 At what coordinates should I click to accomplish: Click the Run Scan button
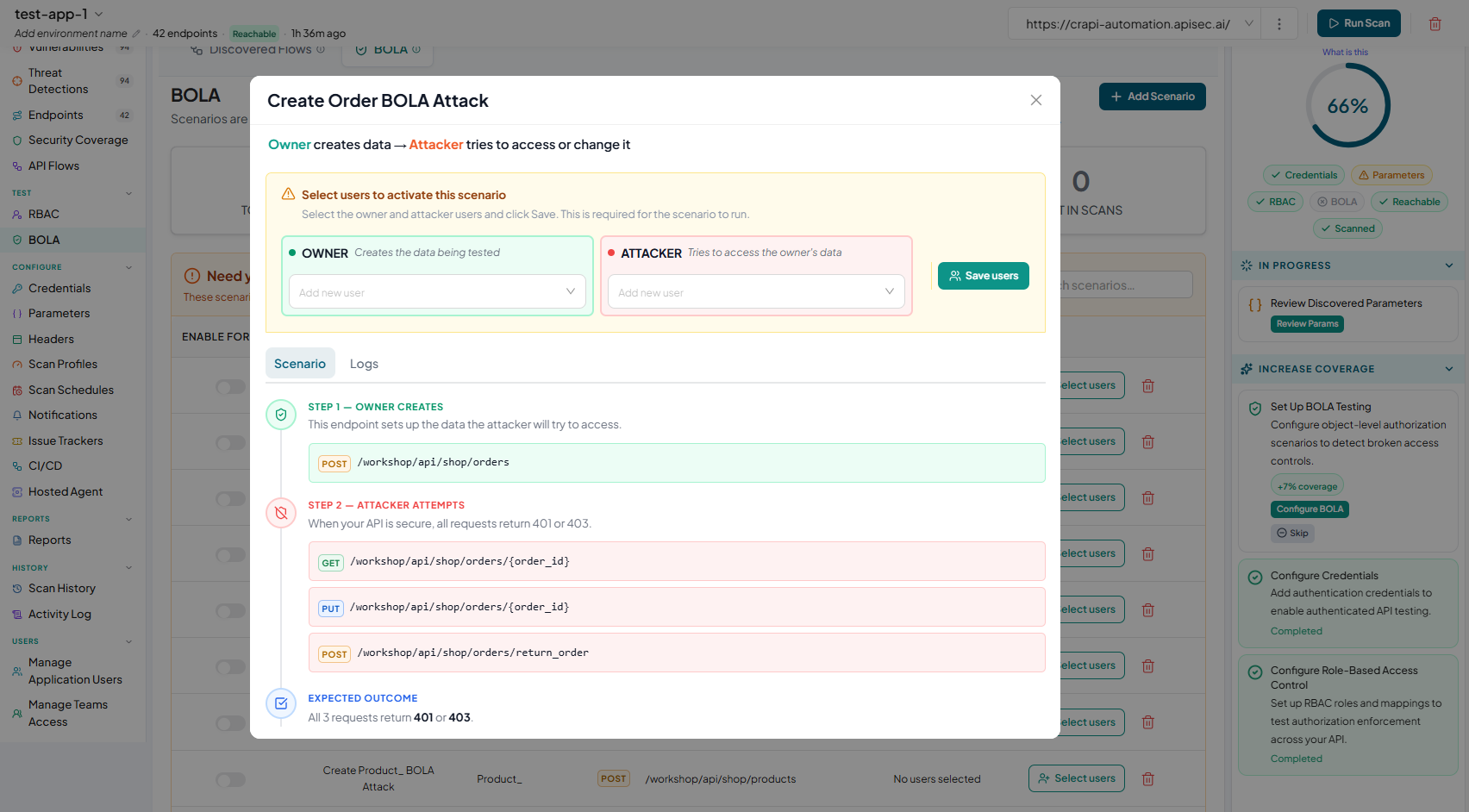coord(1359,23)
